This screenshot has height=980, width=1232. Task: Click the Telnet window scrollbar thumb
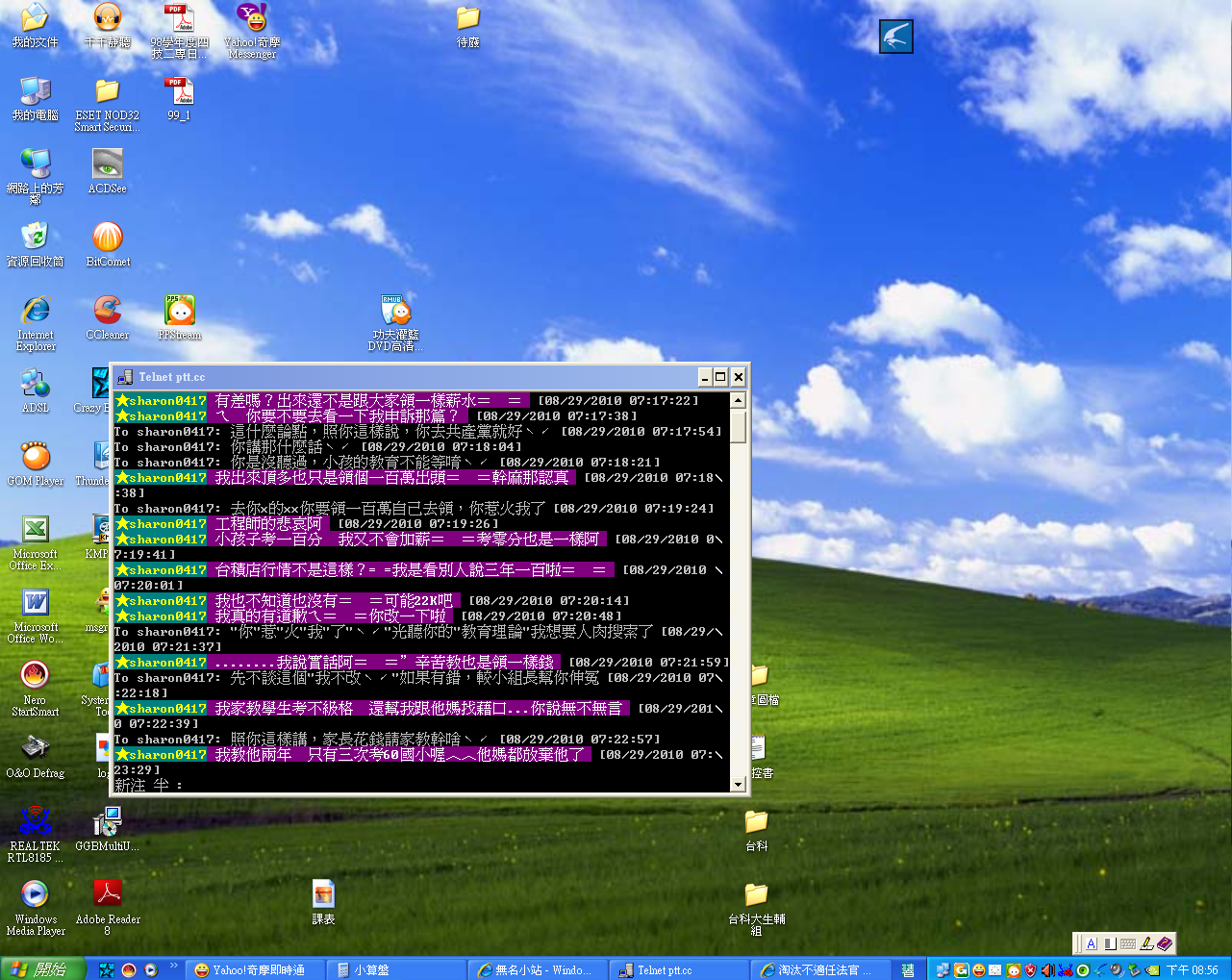[x=738, y=426]
